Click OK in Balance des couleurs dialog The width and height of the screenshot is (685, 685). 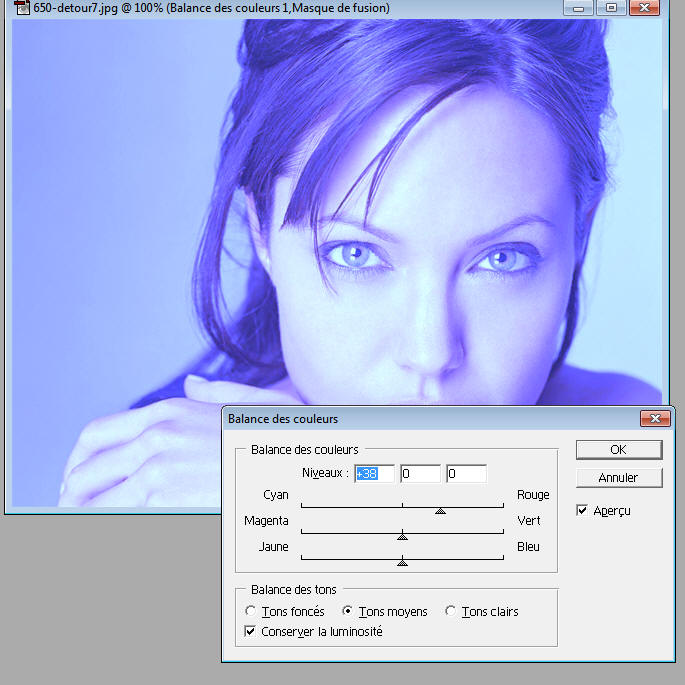coord(619,450)
